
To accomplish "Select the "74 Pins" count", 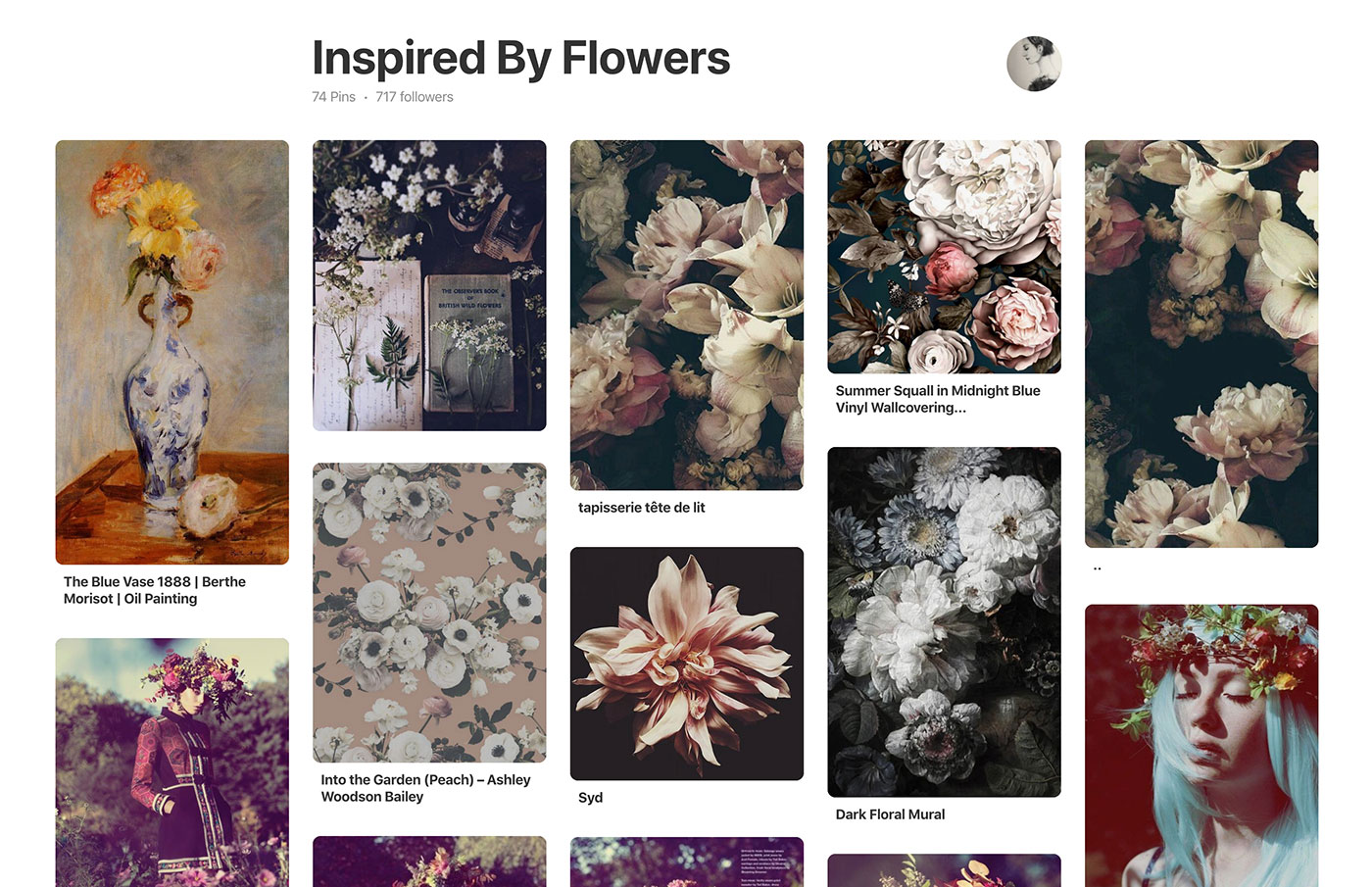I will [333, 97].
